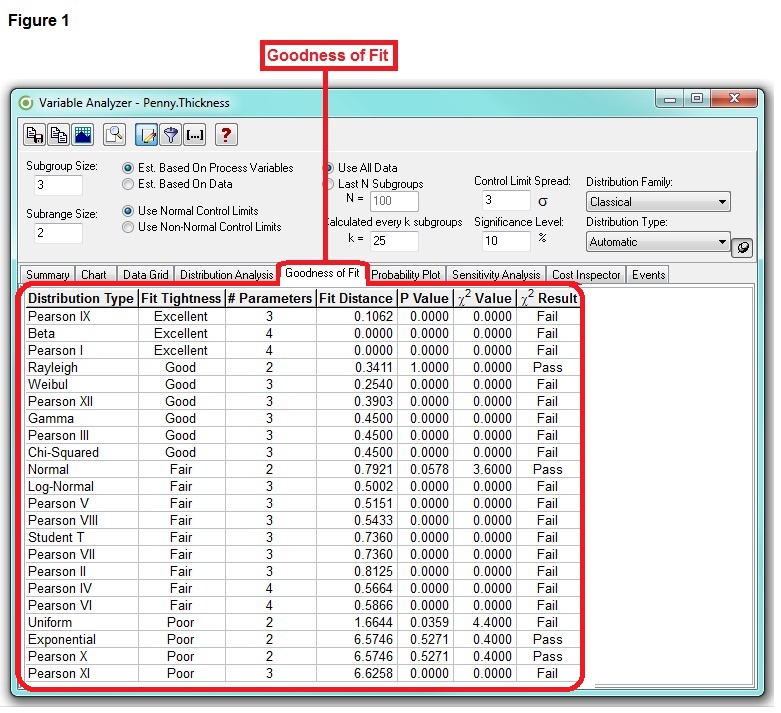
Task: Click the k = 25 input field
Action: click(x=394, y=241)
